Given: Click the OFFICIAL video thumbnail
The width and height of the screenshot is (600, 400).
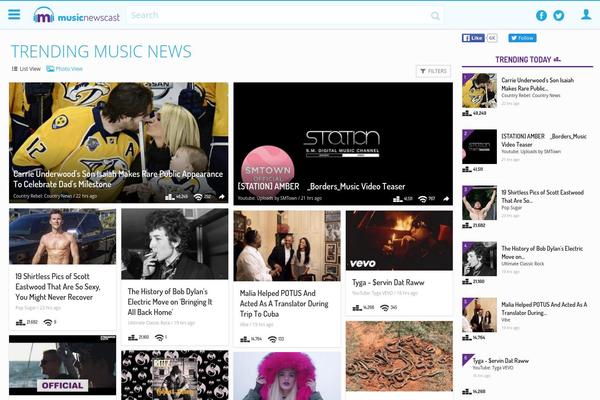Looking at the screenshot, I should tap(62, 365).
